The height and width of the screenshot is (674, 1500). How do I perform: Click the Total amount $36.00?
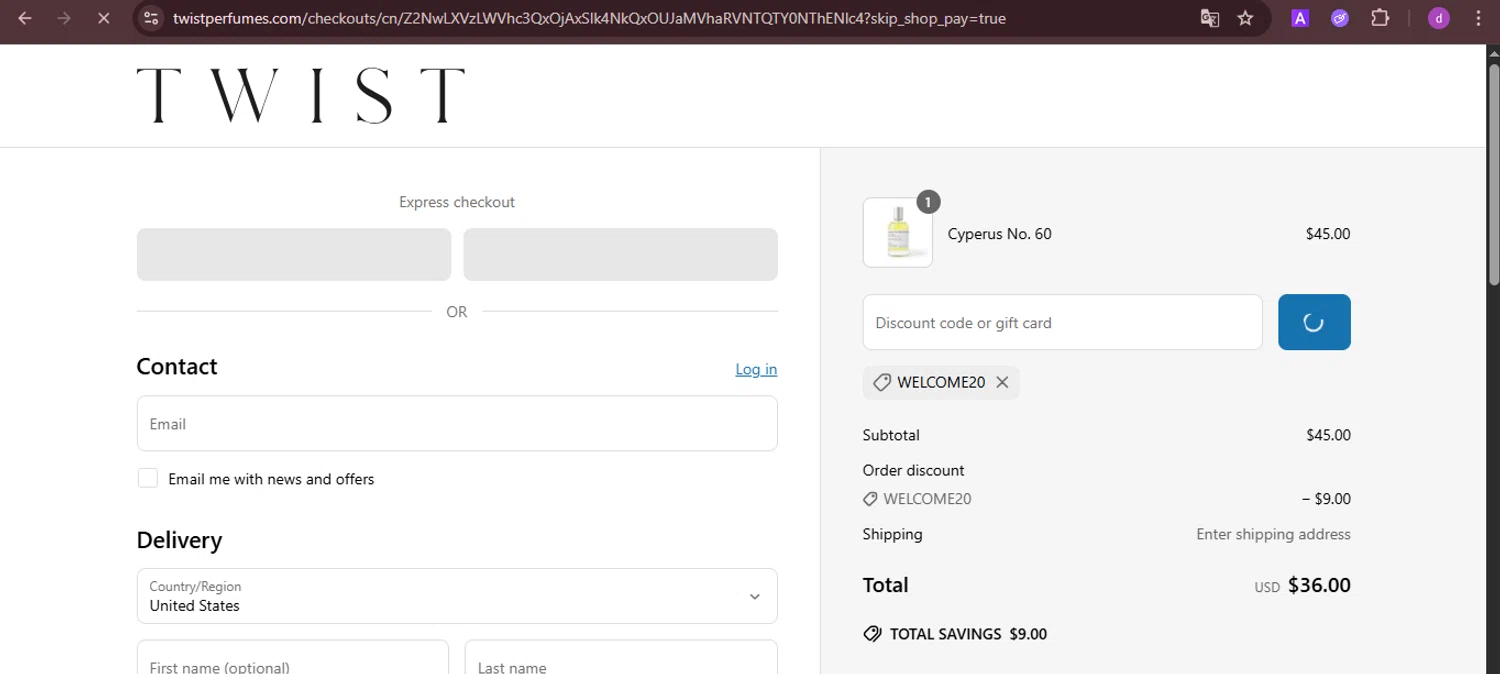point(1319,585)
